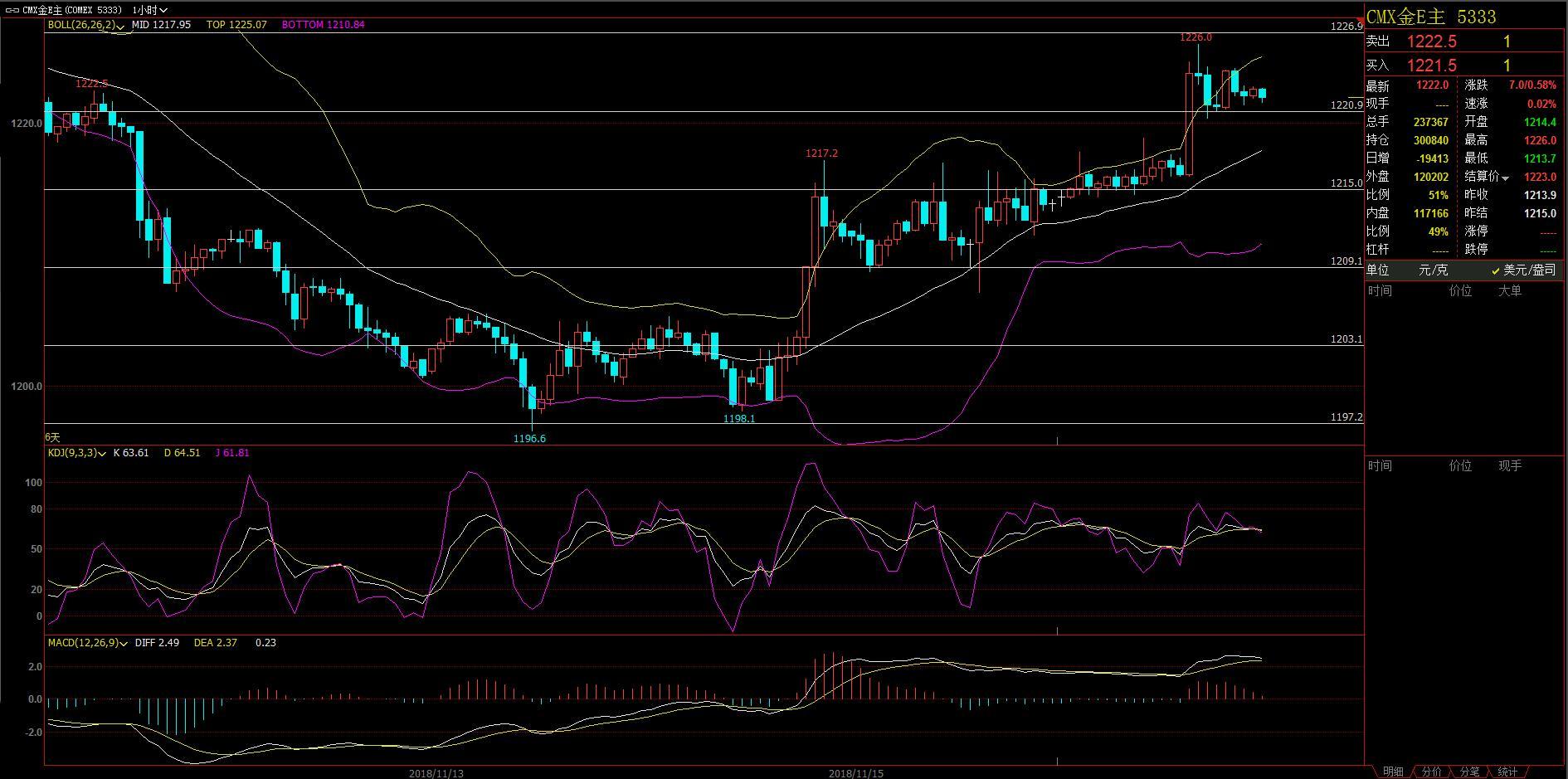Image resolution: width=1568 pixels, height=779 pixels.
Task: Click the 持仓 value 300840
Action: tap(1431, 140)
